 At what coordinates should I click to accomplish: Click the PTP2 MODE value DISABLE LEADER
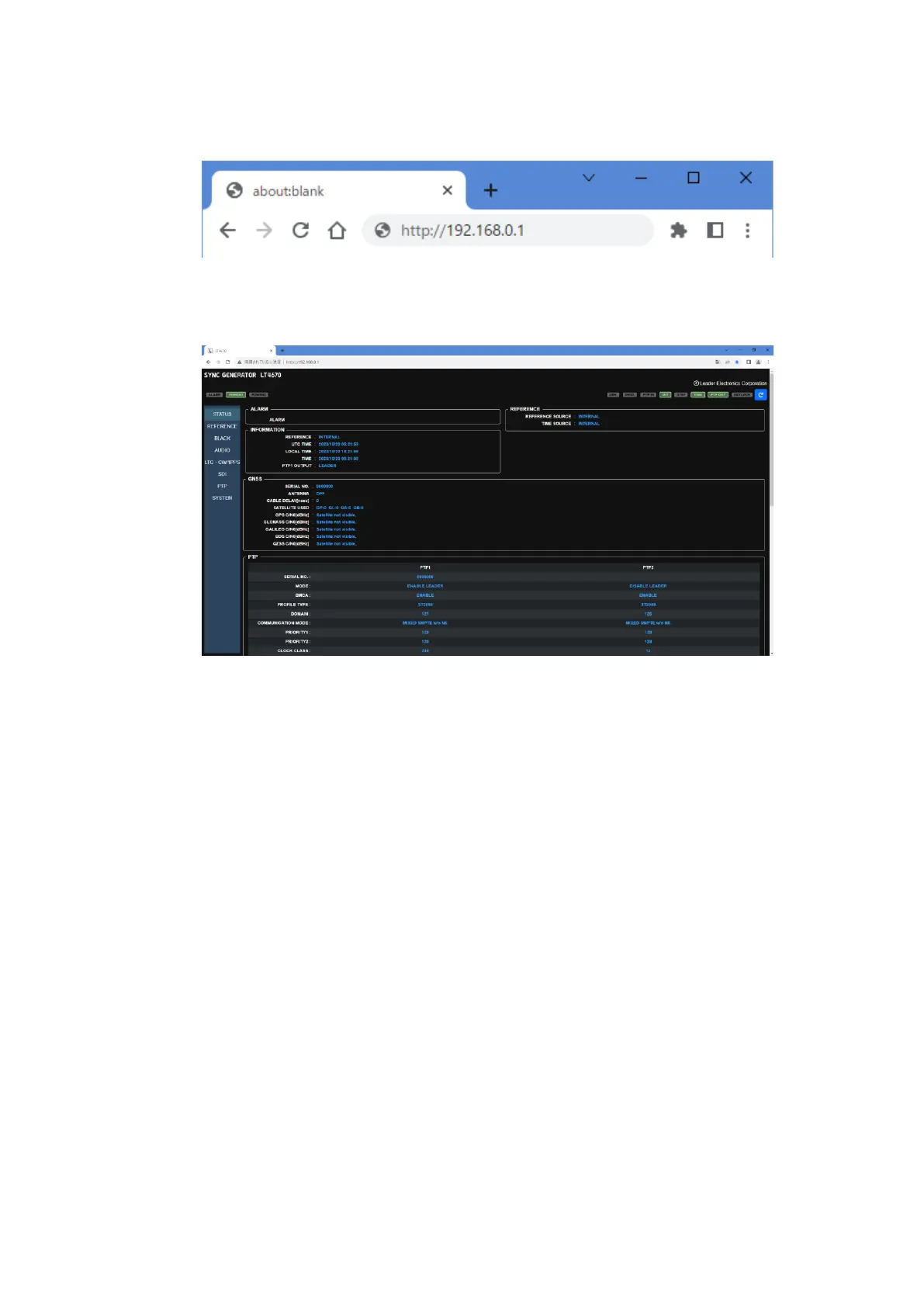pos(648,586)
